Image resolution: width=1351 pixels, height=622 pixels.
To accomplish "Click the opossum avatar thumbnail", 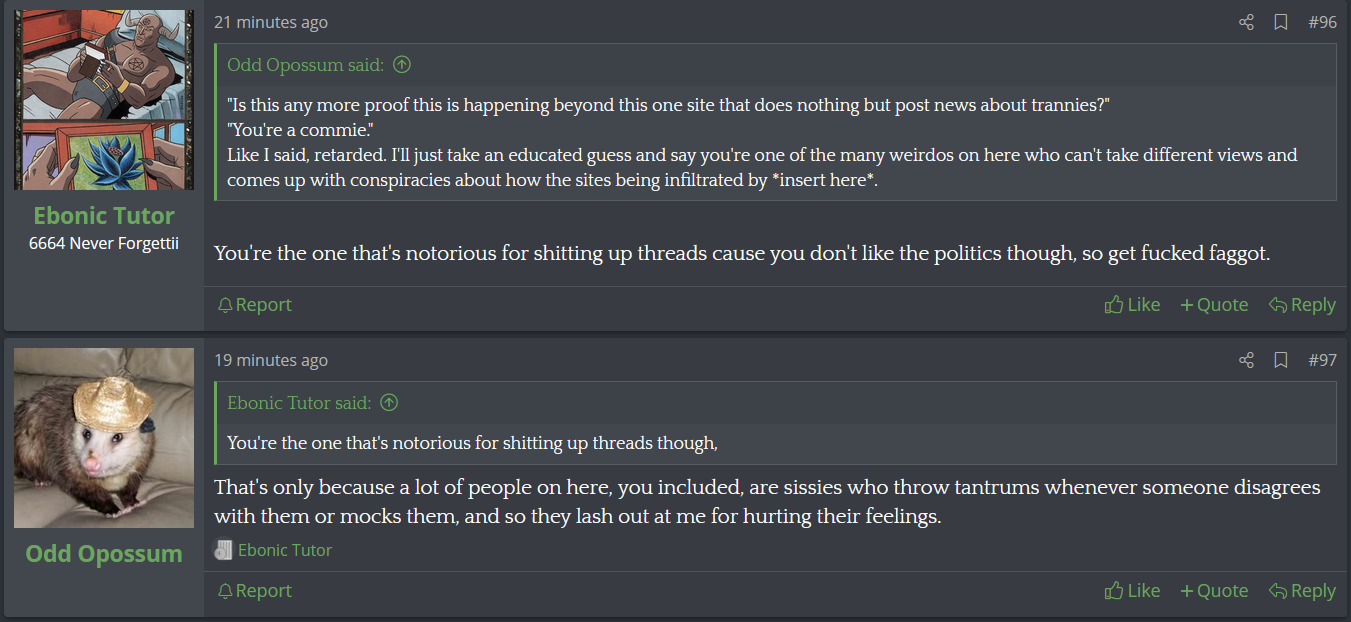I will coord(104,438).
